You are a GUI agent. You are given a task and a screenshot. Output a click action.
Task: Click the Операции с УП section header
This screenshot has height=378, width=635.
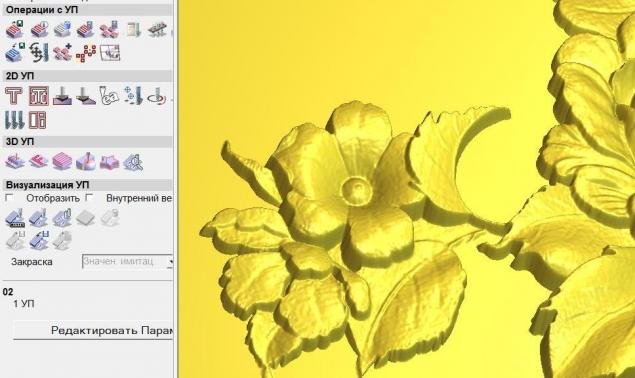88,9
